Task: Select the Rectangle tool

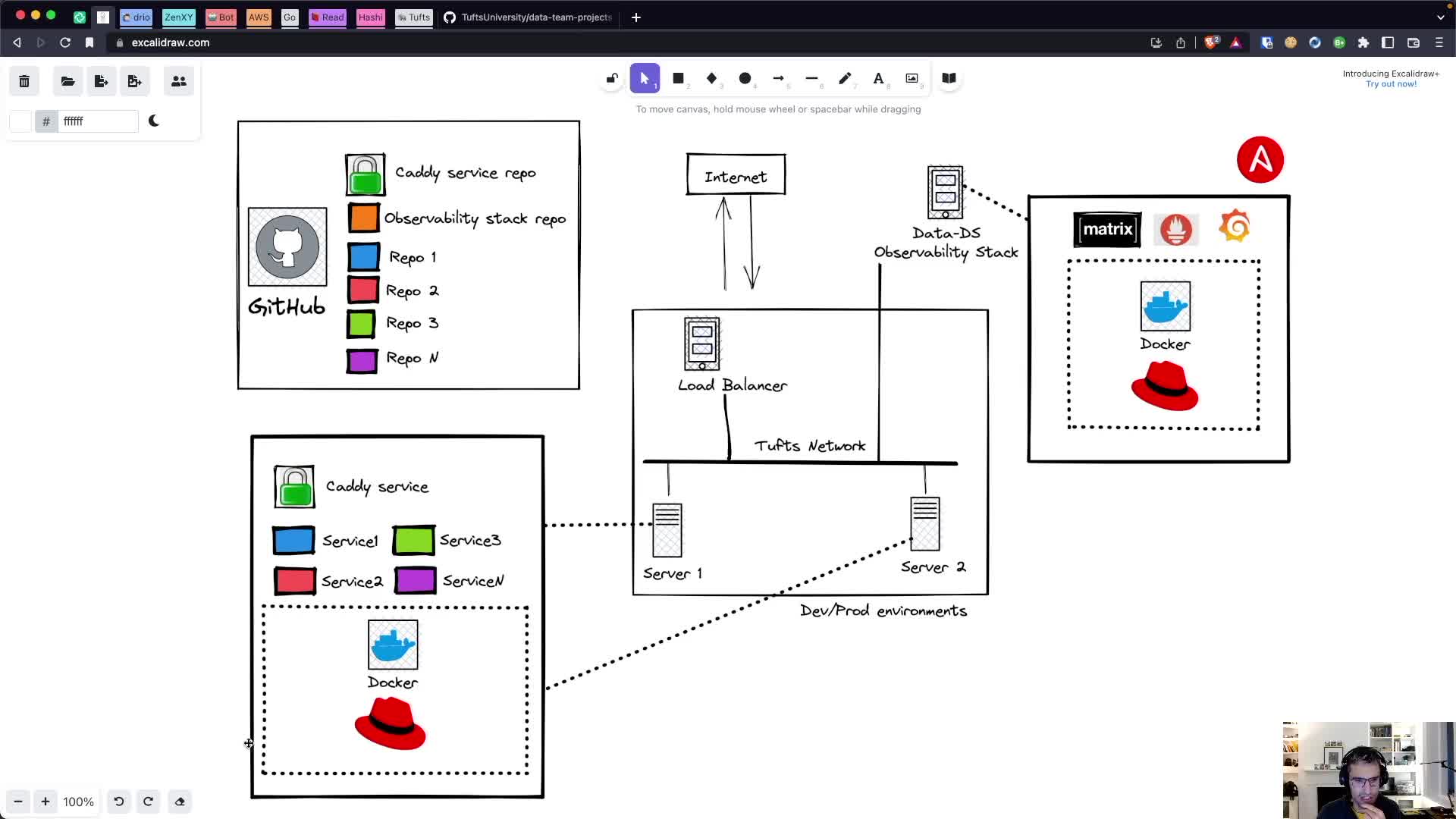Action: pyautogui.click(x=679, y=78)
